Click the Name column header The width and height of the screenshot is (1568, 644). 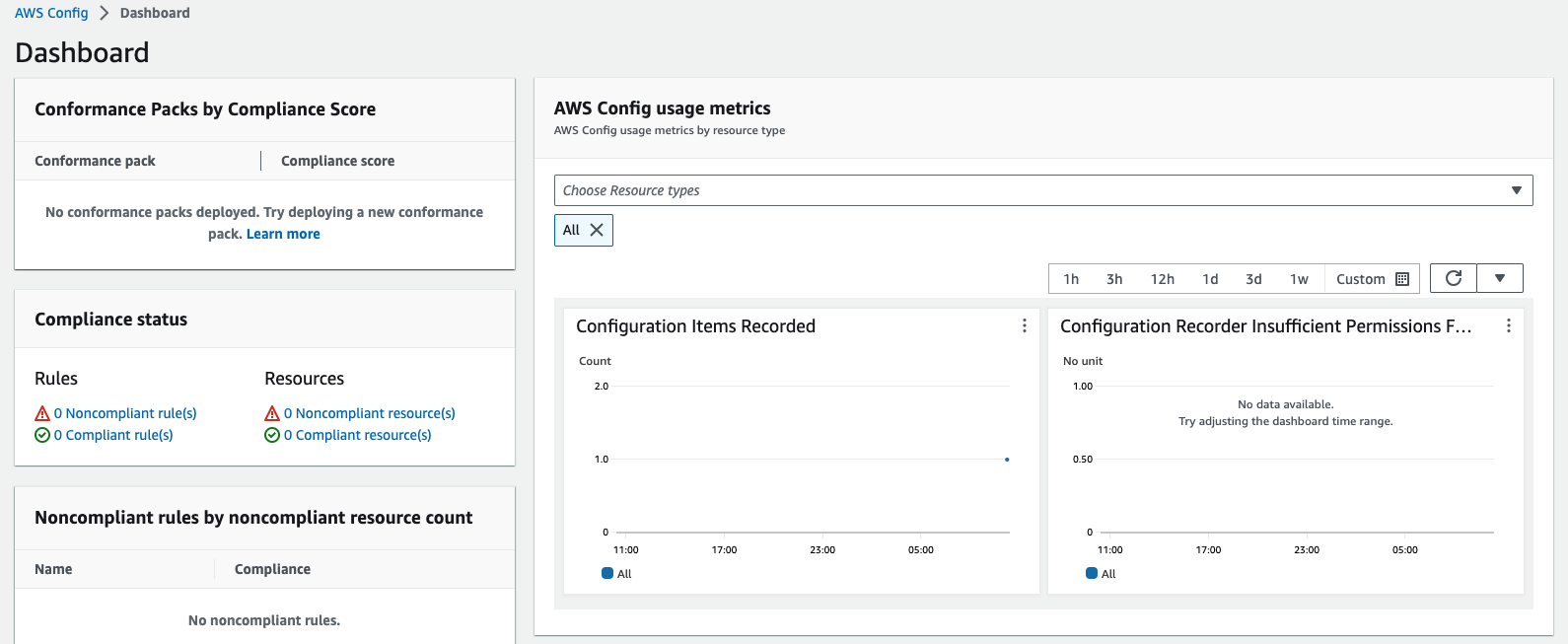(53, 569)
